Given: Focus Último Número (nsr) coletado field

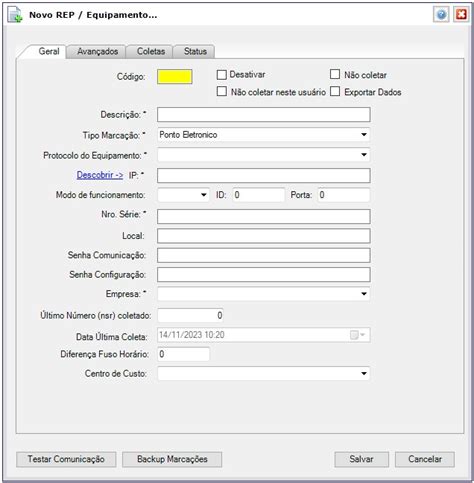Looking at the screenshot, I should click(190, 315).
